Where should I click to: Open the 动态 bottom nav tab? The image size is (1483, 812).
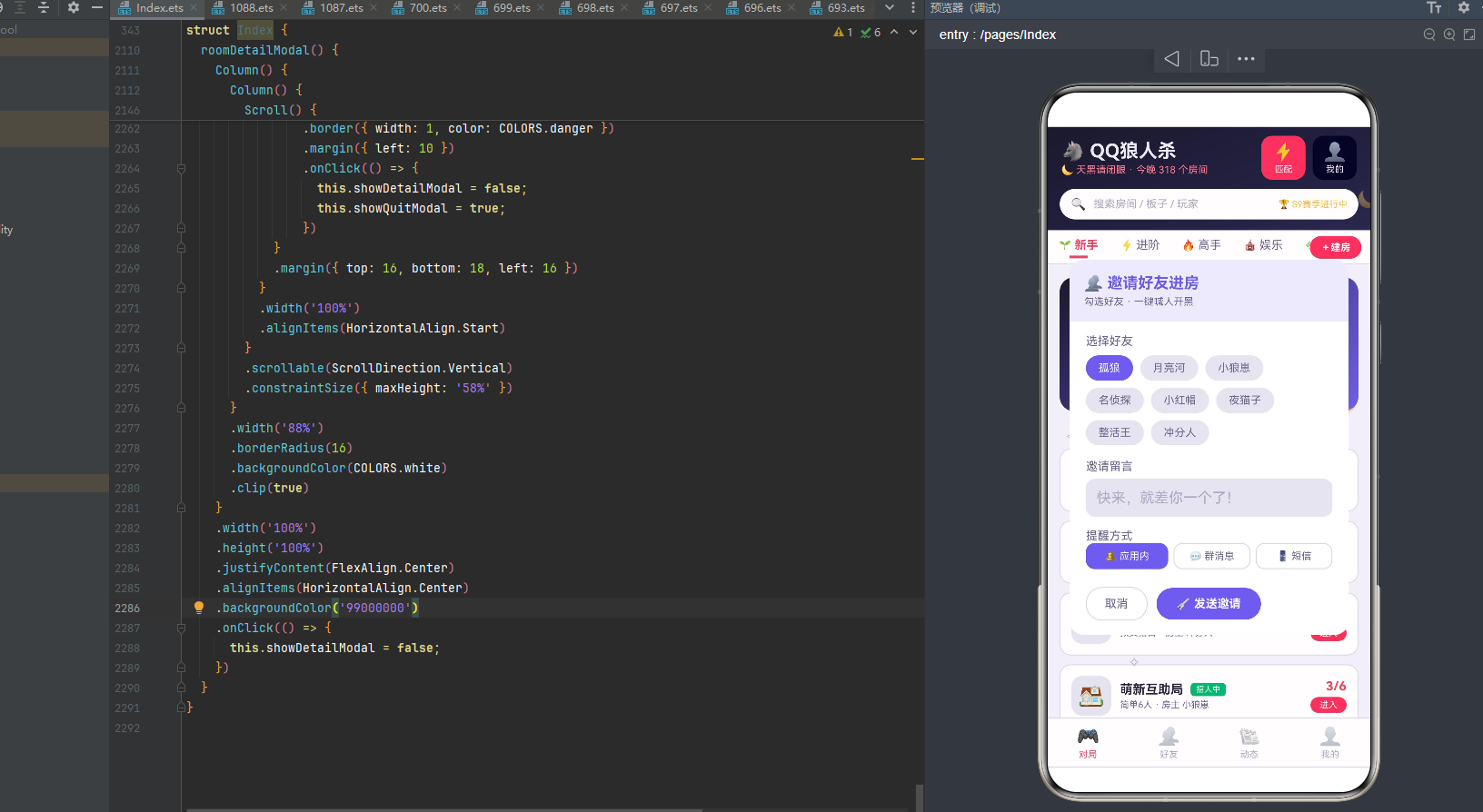tap(1249, 742)
